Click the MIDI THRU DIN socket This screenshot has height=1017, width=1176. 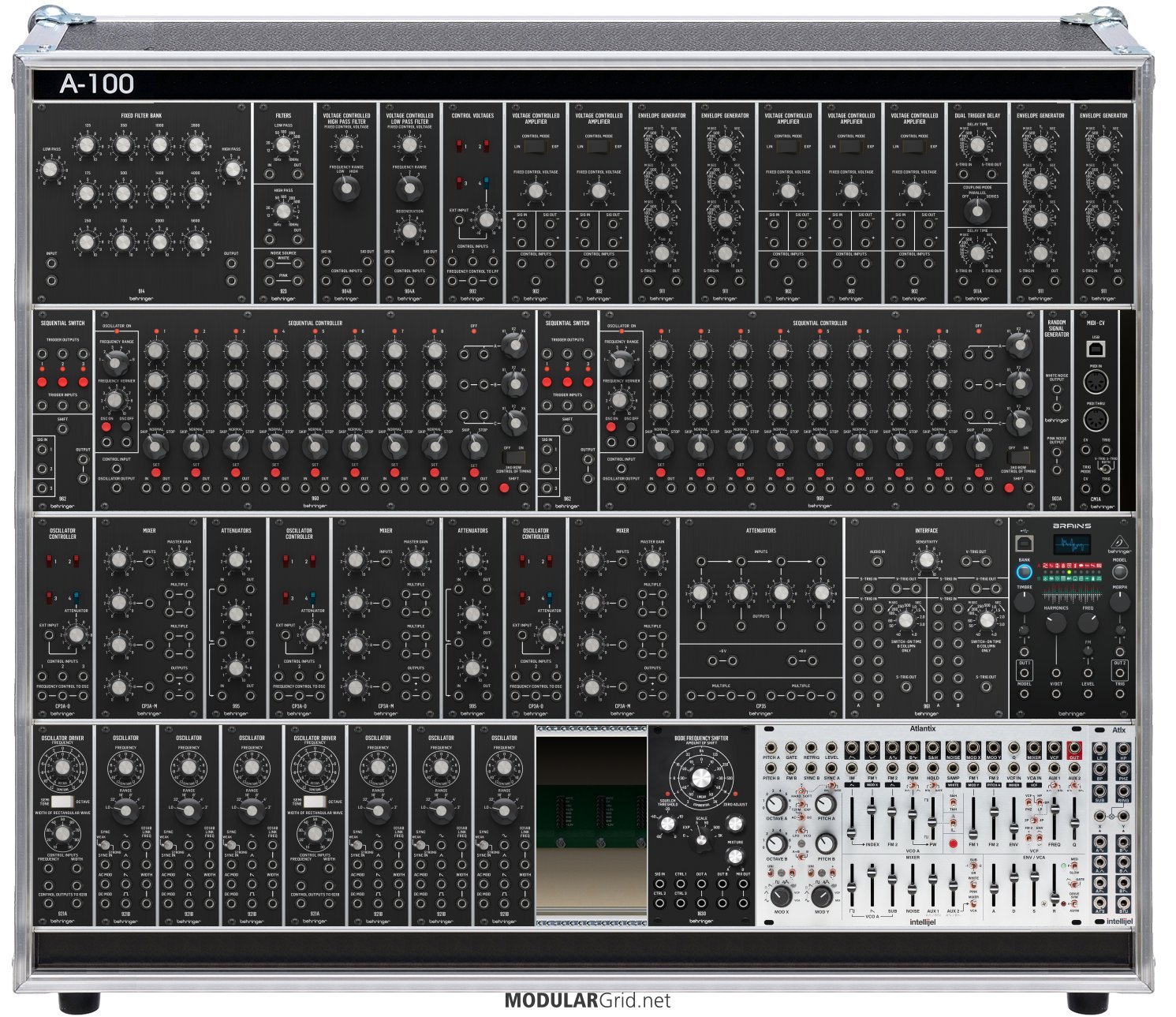[1096, 419]
